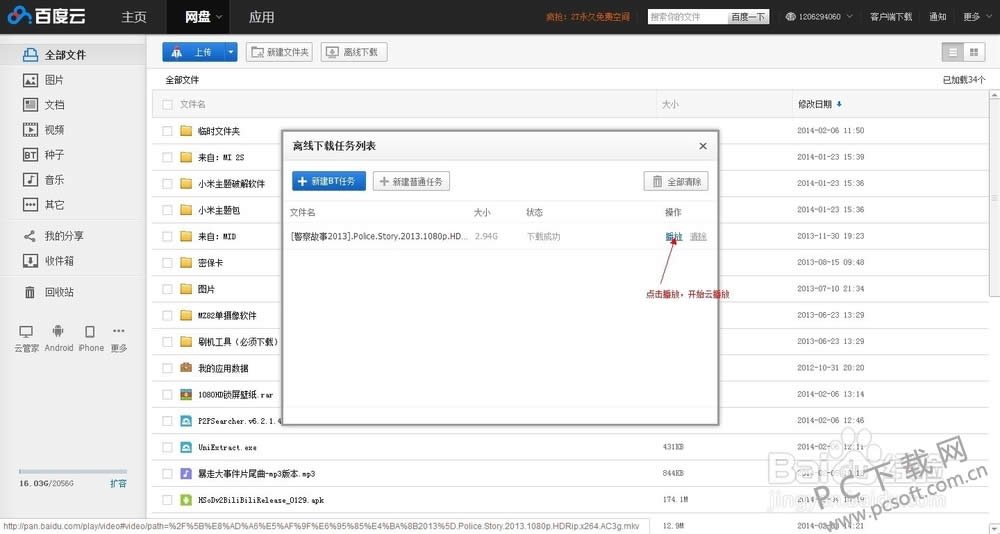
Task: Click the 百度一下 search button
Action: (x=748, y=17)
